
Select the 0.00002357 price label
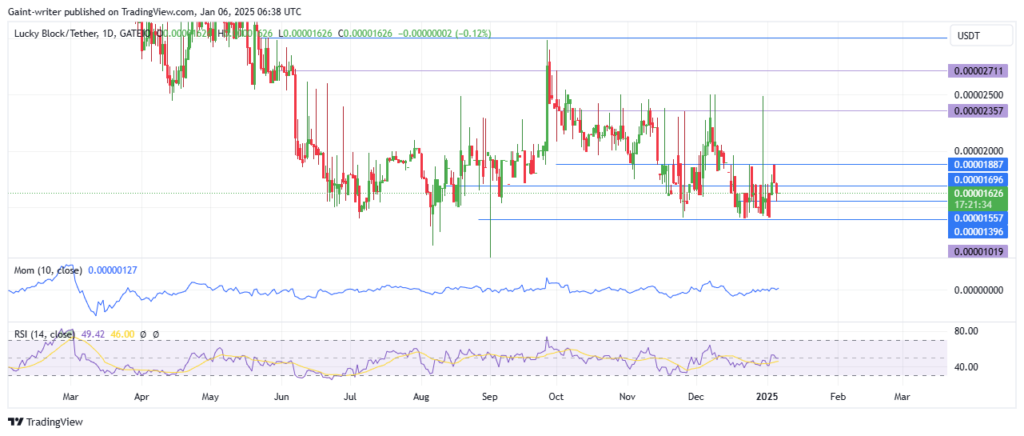point(977,111)
